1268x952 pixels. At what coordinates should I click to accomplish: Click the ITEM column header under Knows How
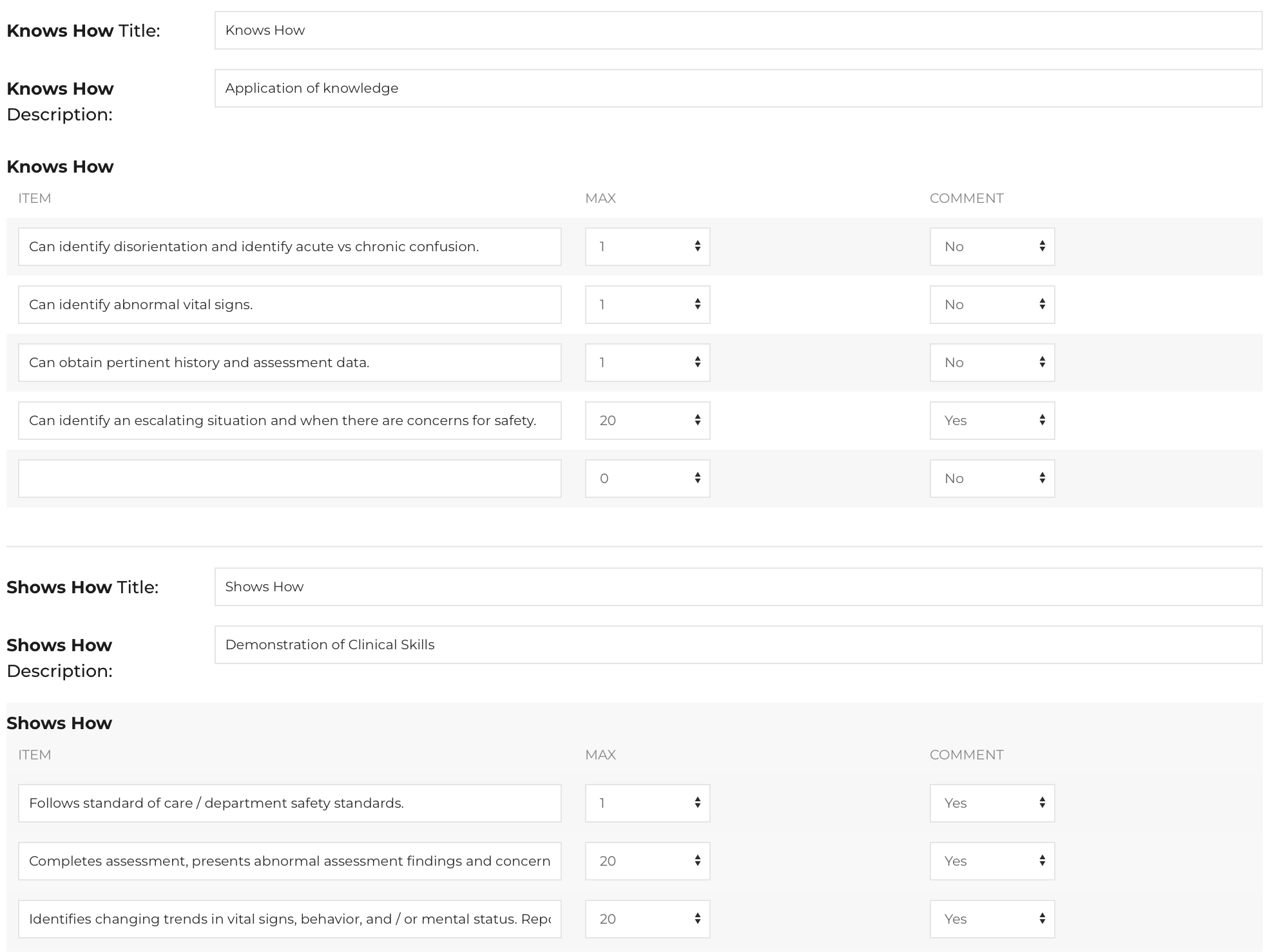pyautogui.click(x=35, y=198)
